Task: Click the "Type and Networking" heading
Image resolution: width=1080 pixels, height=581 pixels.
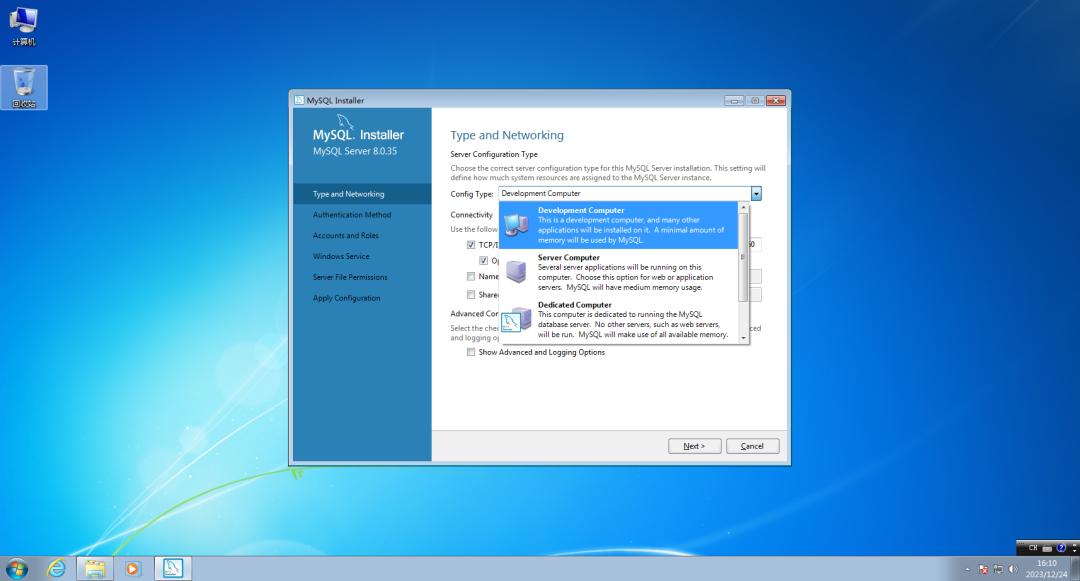Action: (507, 135)
